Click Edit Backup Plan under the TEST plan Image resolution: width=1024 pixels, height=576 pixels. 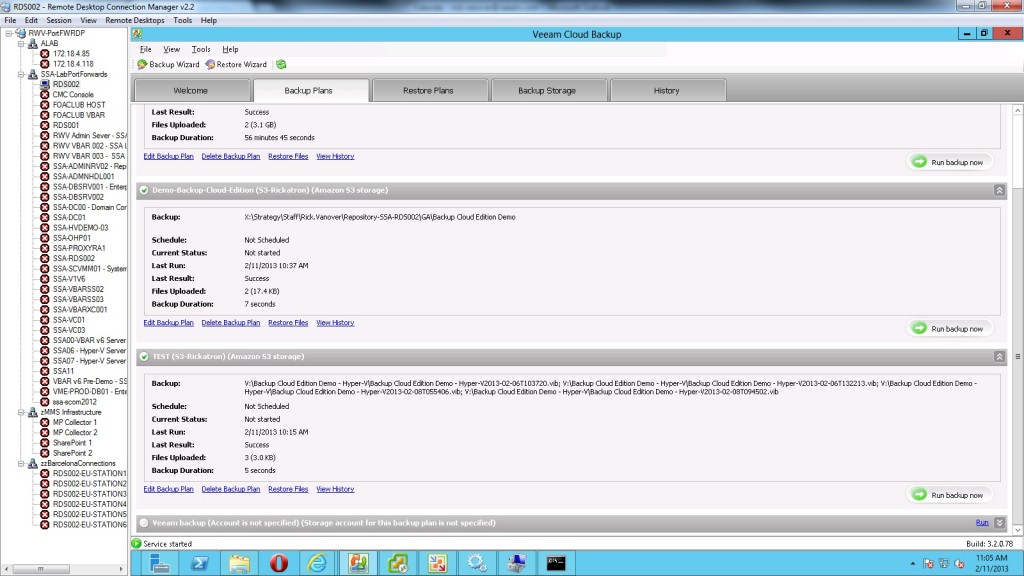click(168, 489)
